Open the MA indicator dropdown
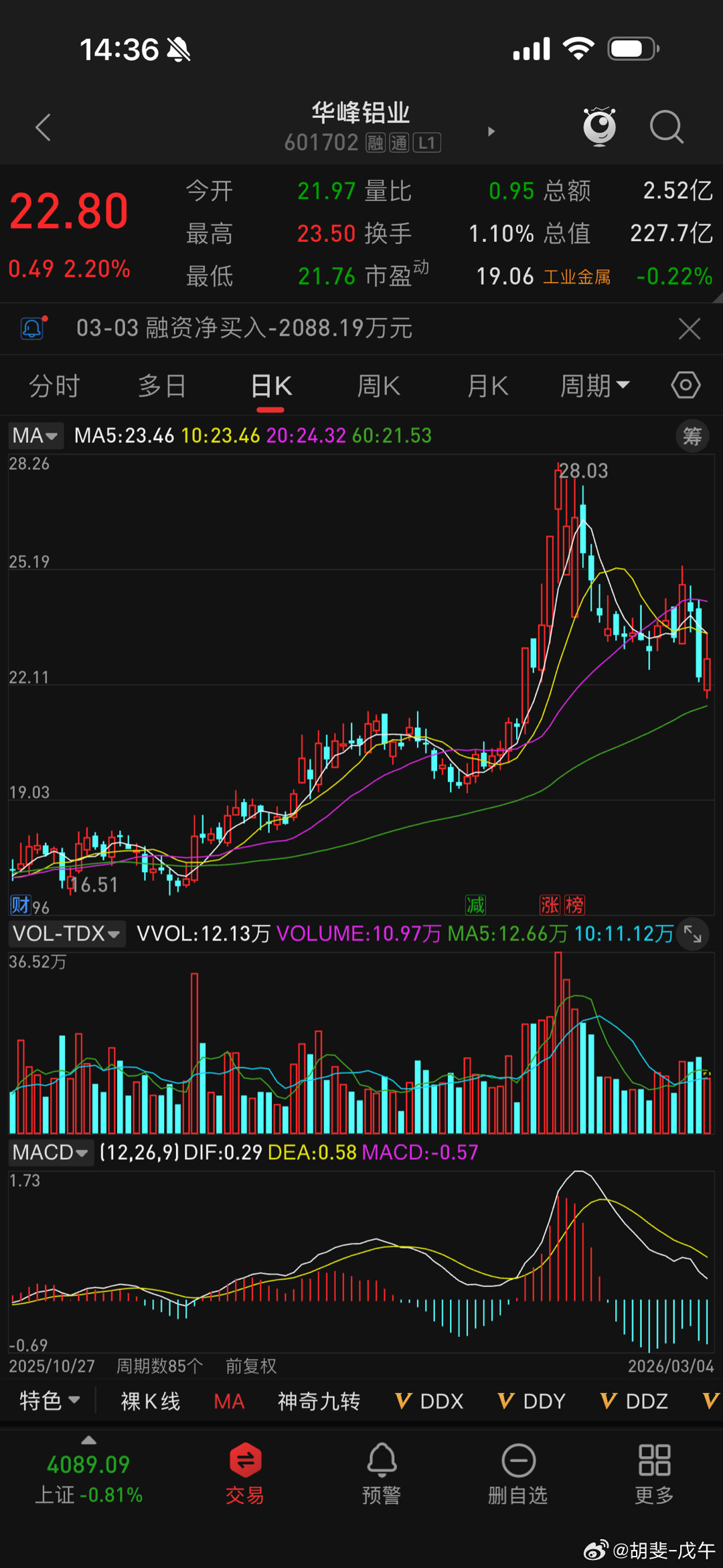The width and height of the screenshot is (723, 1568). coord(35,436)
